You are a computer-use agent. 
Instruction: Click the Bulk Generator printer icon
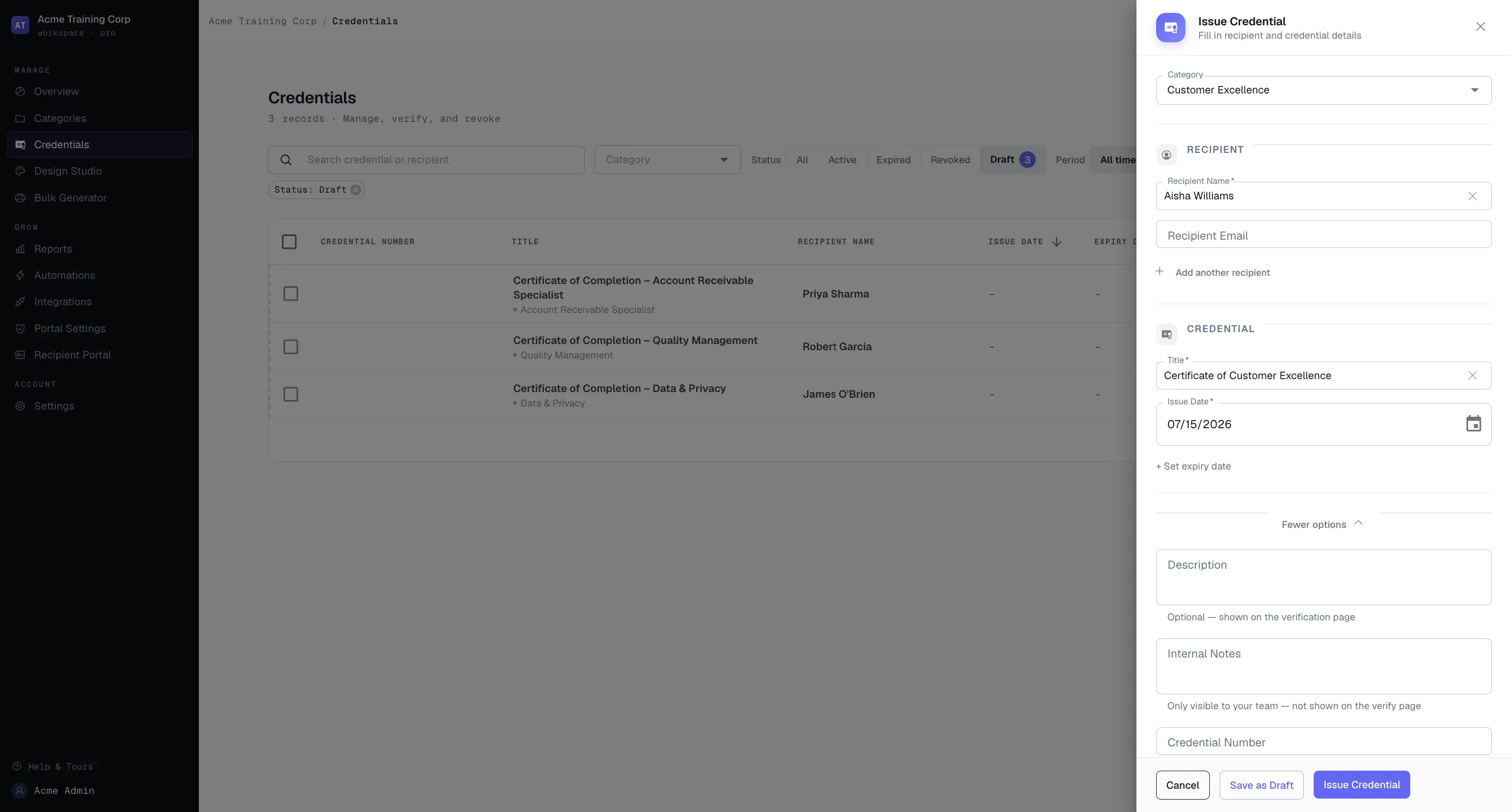point(20,198)
